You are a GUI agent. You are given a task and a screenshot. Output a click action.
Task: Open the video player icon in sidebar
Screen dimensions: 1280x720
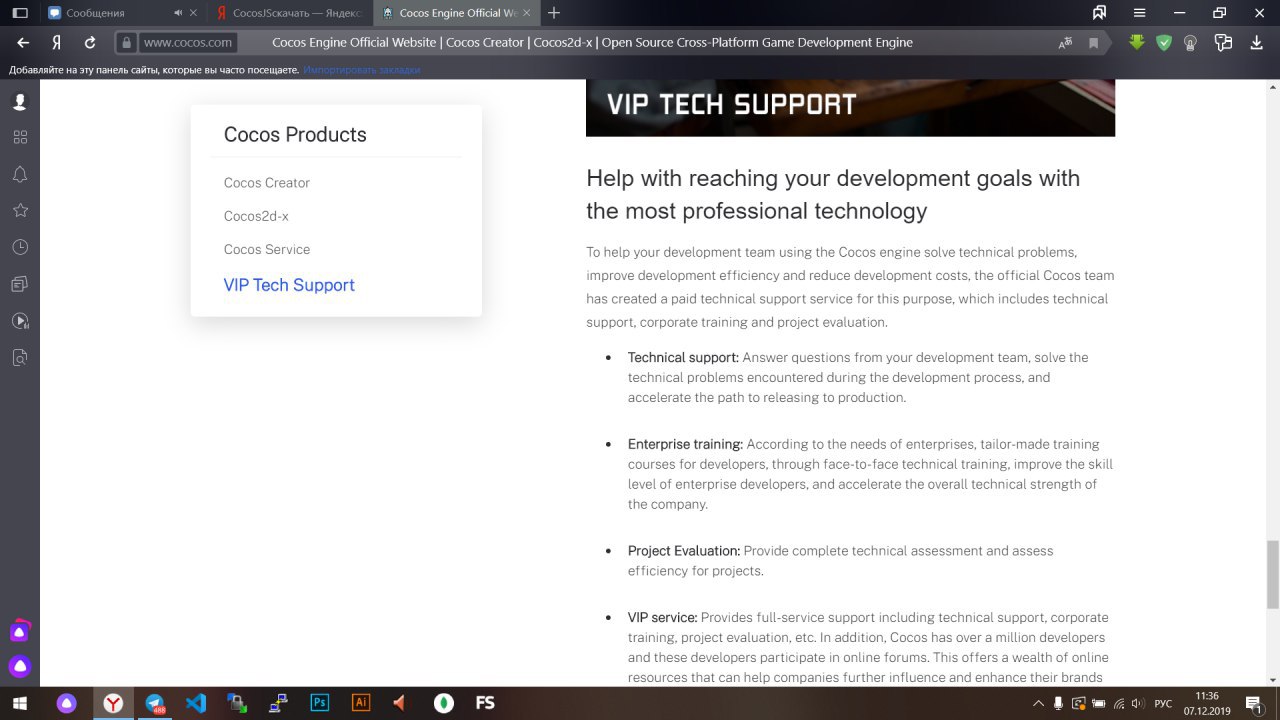click(20, 321)
